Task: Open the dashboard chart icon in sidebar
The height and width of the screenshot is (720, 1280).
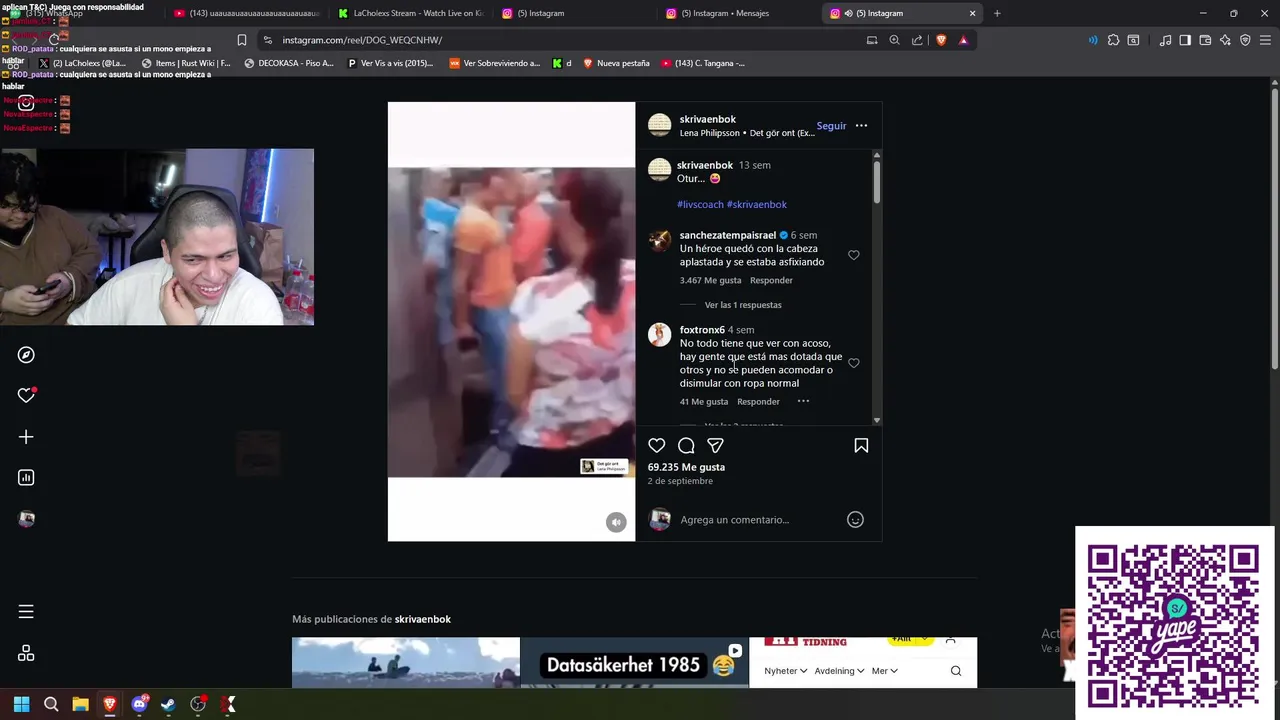Action: pos(26,478)
